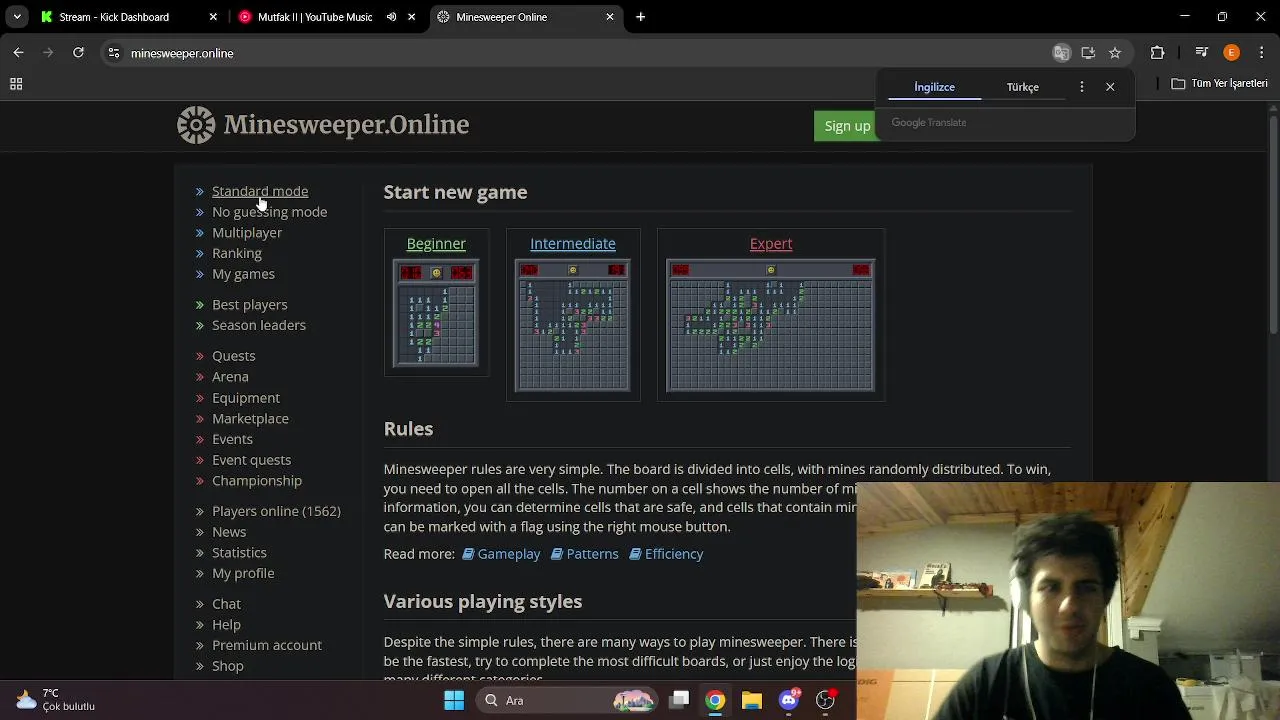View Players online list
The width and height of the screenshot is (1280, 720).
276,511
